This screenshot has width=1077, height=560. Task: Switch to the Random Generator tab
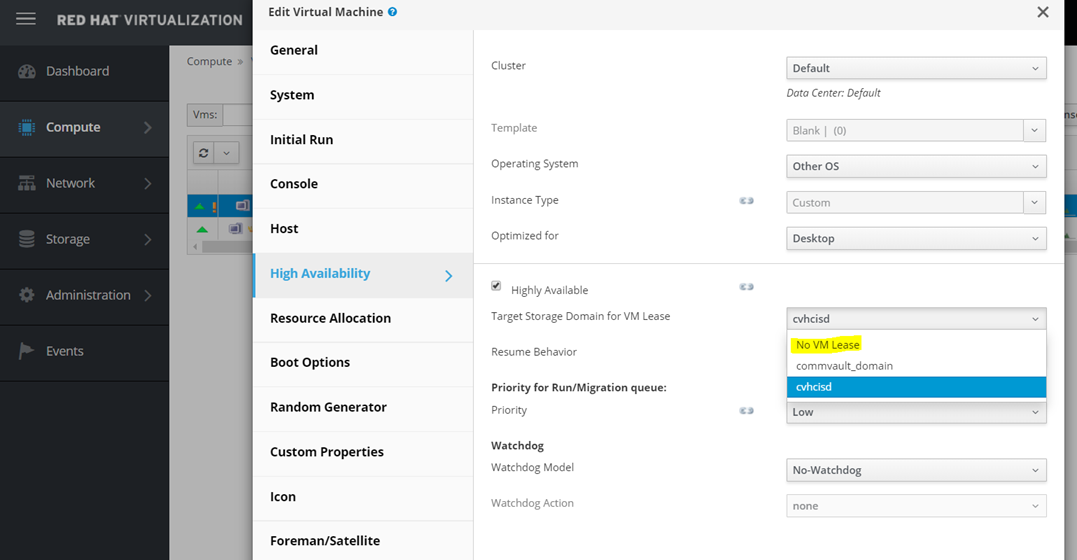click(x=363, y=407)
